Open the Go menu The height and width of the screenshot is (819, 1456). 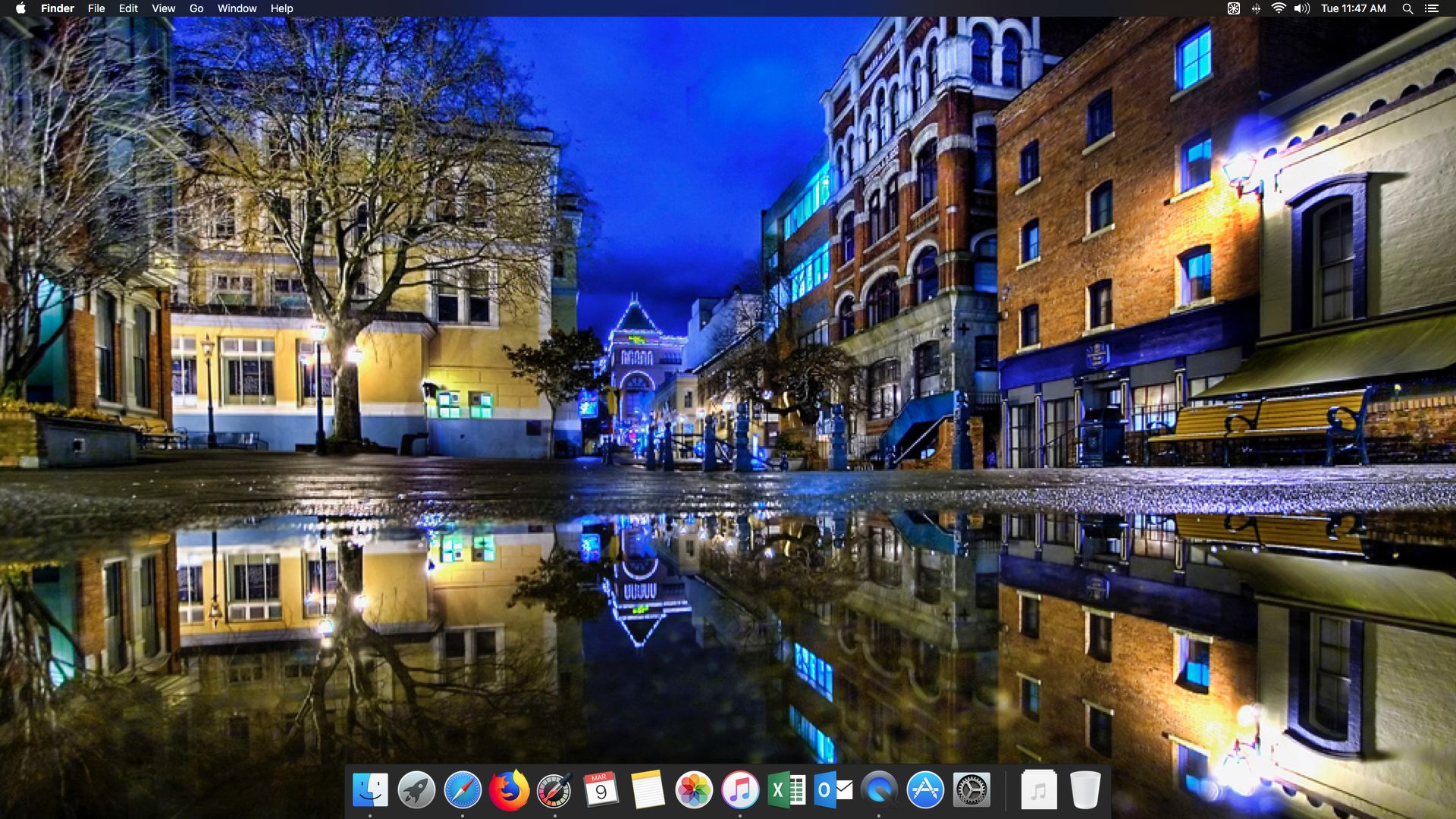196,8
